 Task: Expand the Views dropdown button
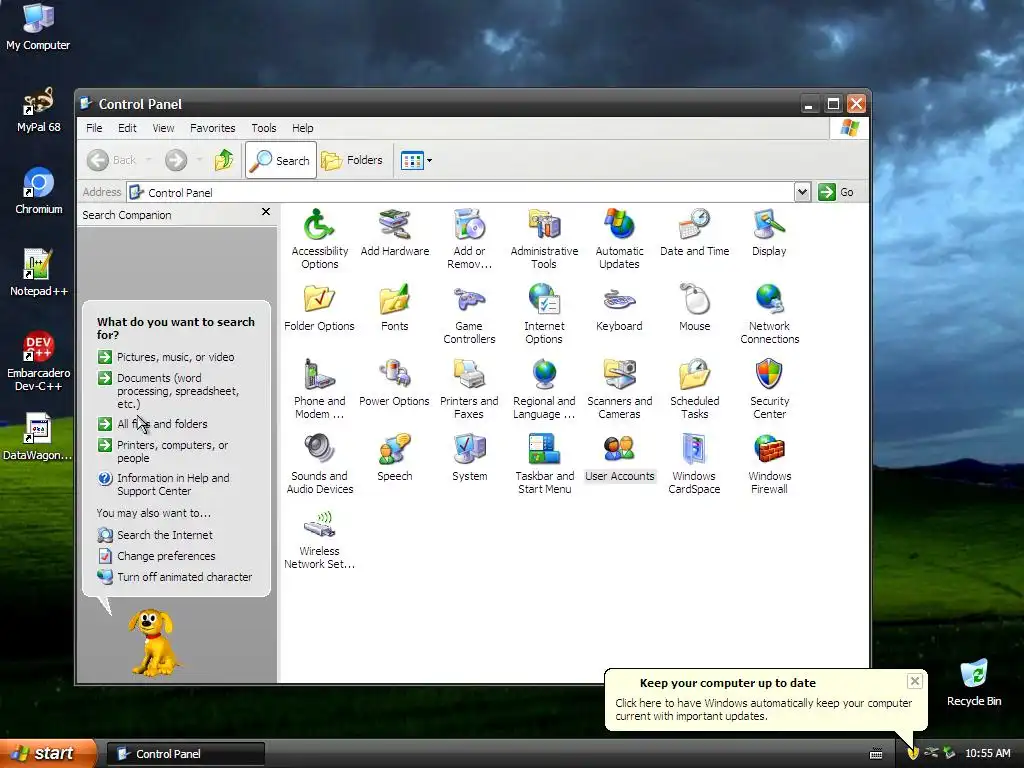[416, 160]
